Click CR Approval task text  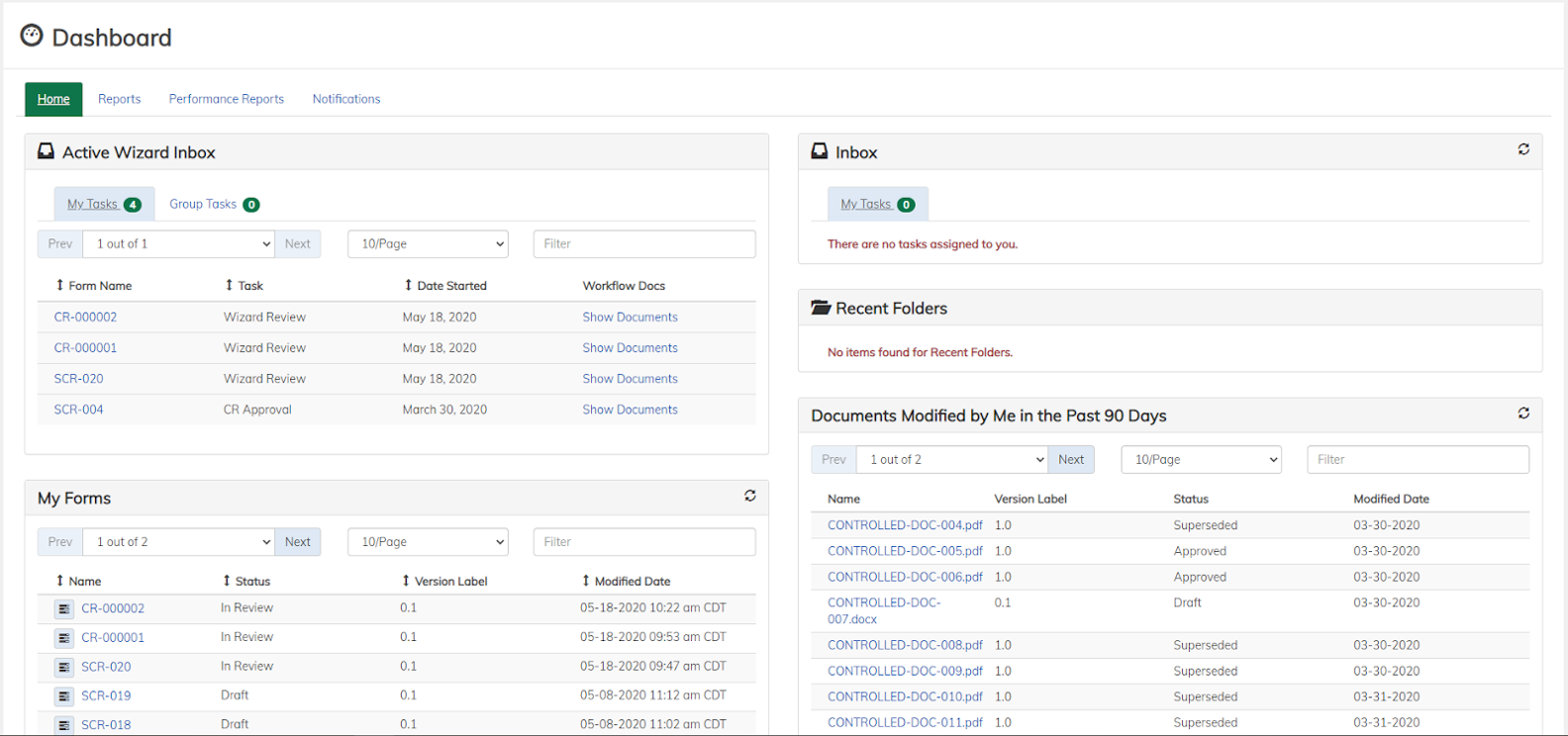pos(257,410)
